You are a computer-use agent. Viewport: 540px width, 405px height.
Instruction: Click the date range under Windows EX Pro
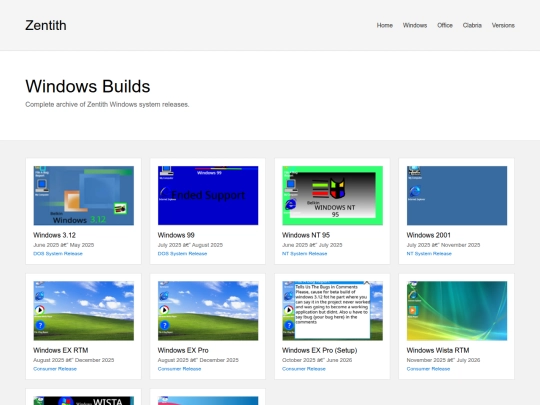pyautogui.click(x=198, y=360)
